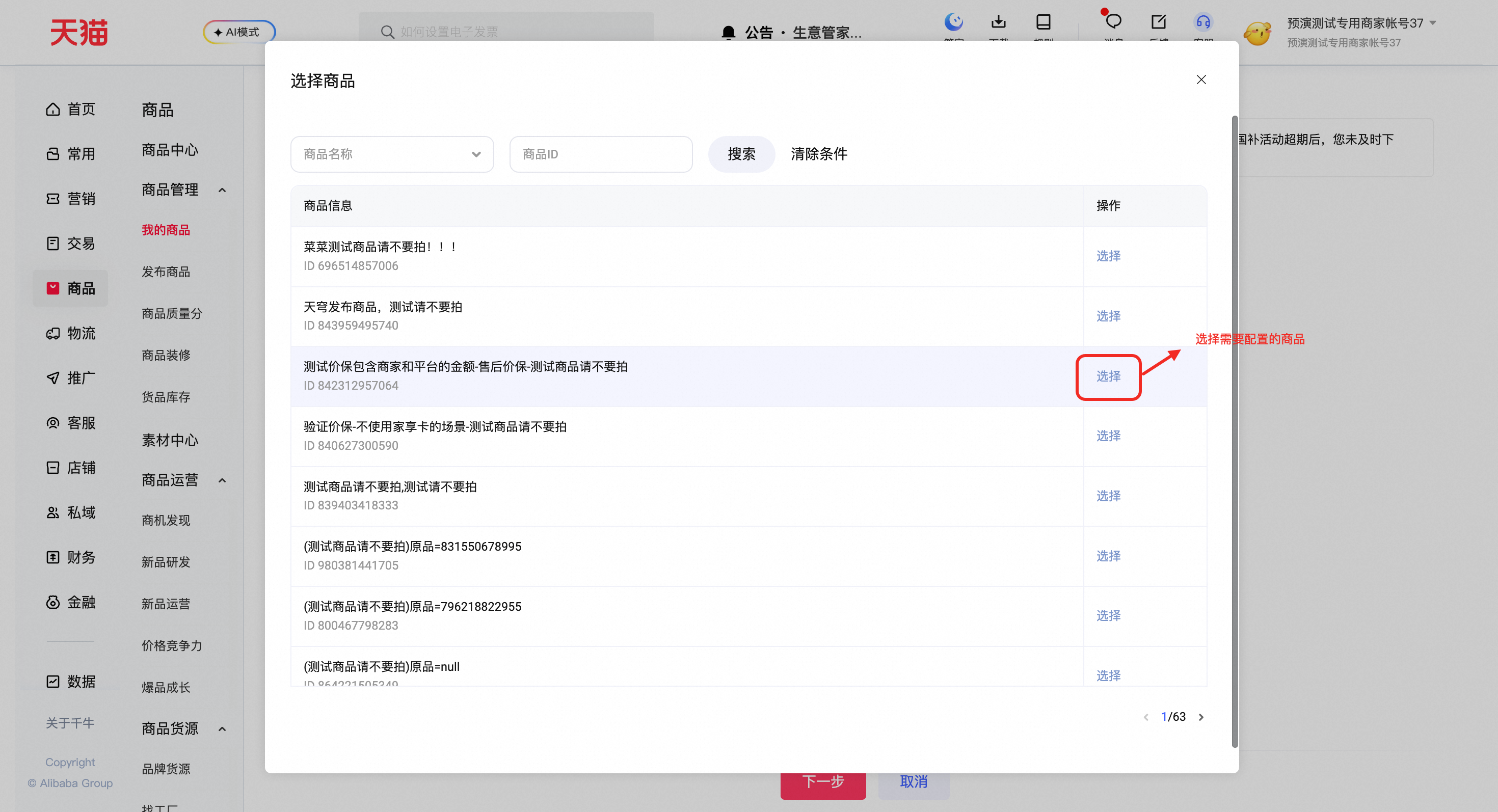Click the top search box 如何设置电子发票
This screenshot has height=812, width=1498.
pyautogui.click(x=506, y=28)
